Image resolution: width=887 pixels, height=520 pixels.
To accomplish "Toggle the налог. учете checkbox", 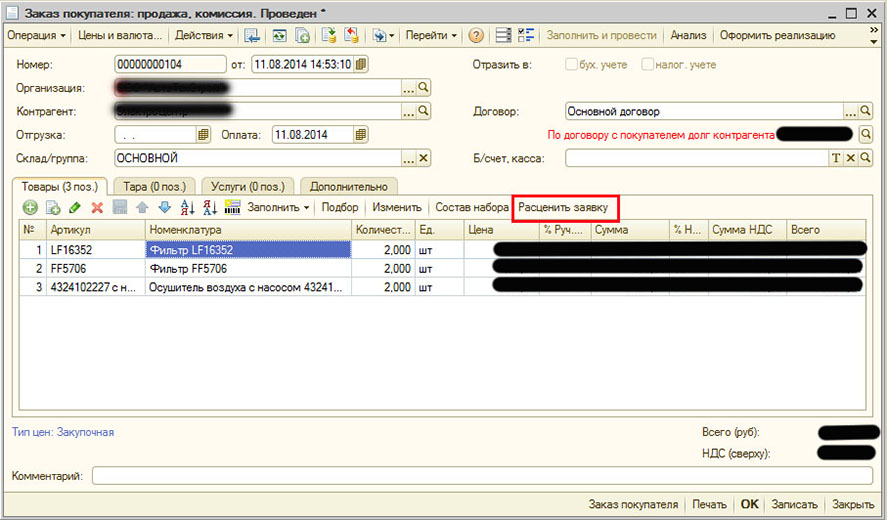I will (648, 65).
